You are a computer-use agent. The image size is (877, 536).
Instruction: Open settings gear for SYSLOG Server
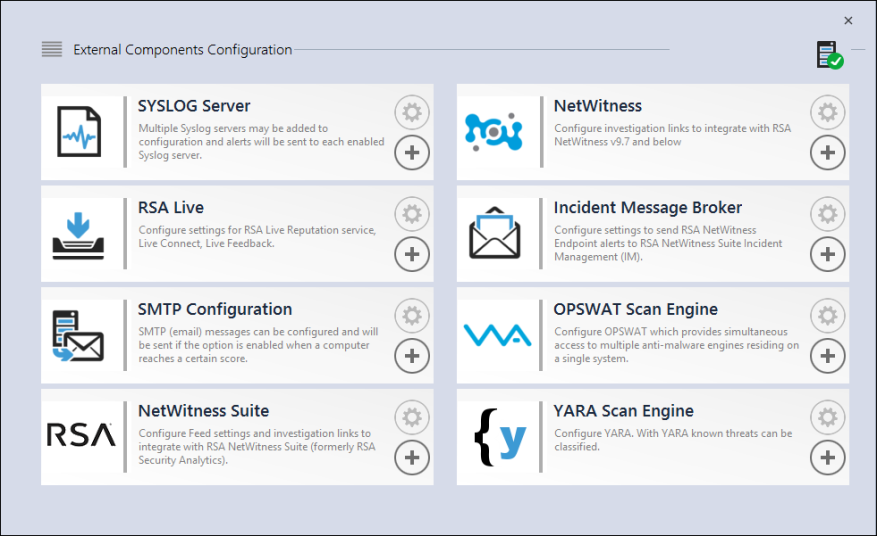[412, 112]
